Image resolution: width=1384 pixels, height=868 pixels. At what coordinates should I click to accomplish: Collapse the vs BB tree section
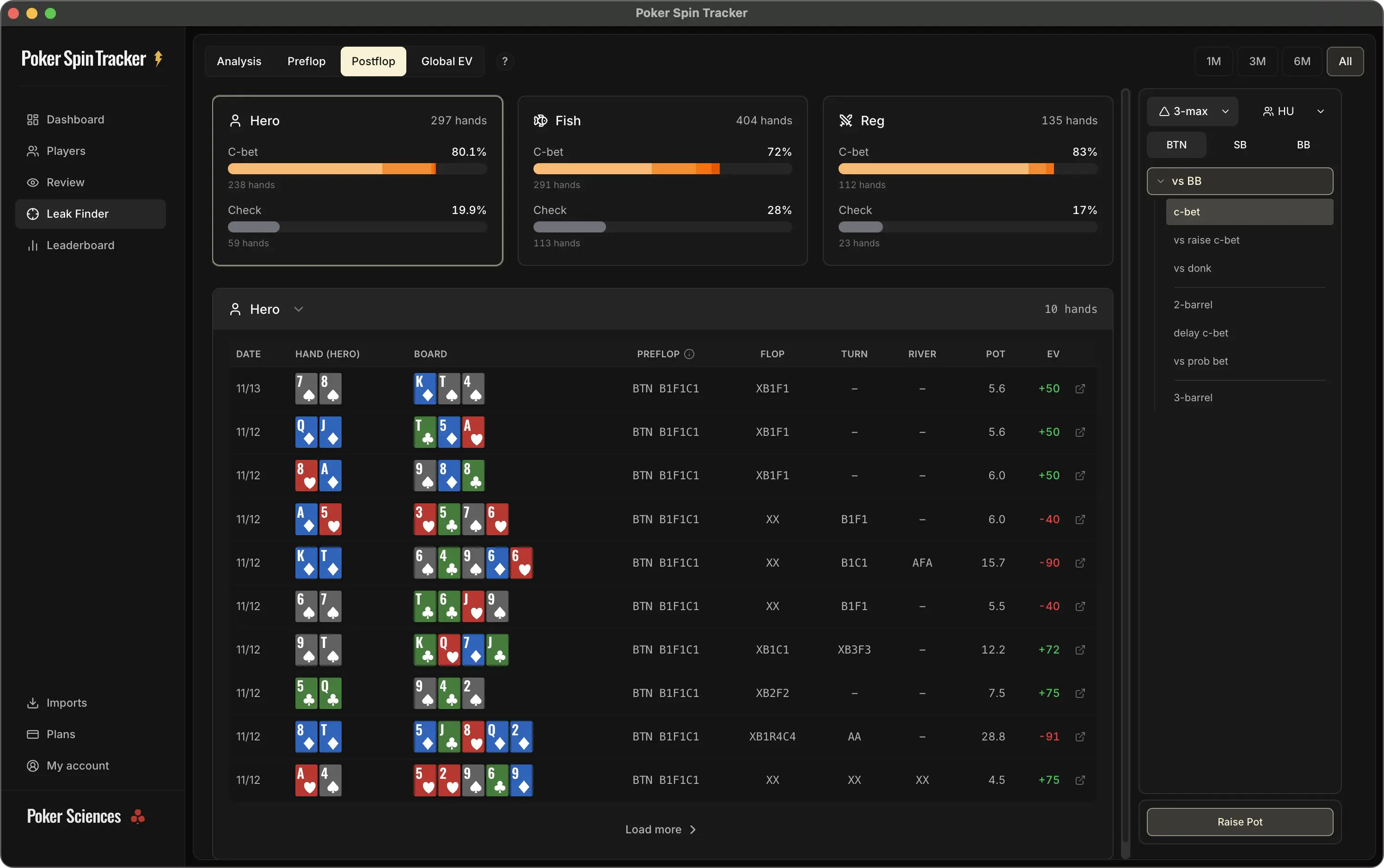point(1161,181)
